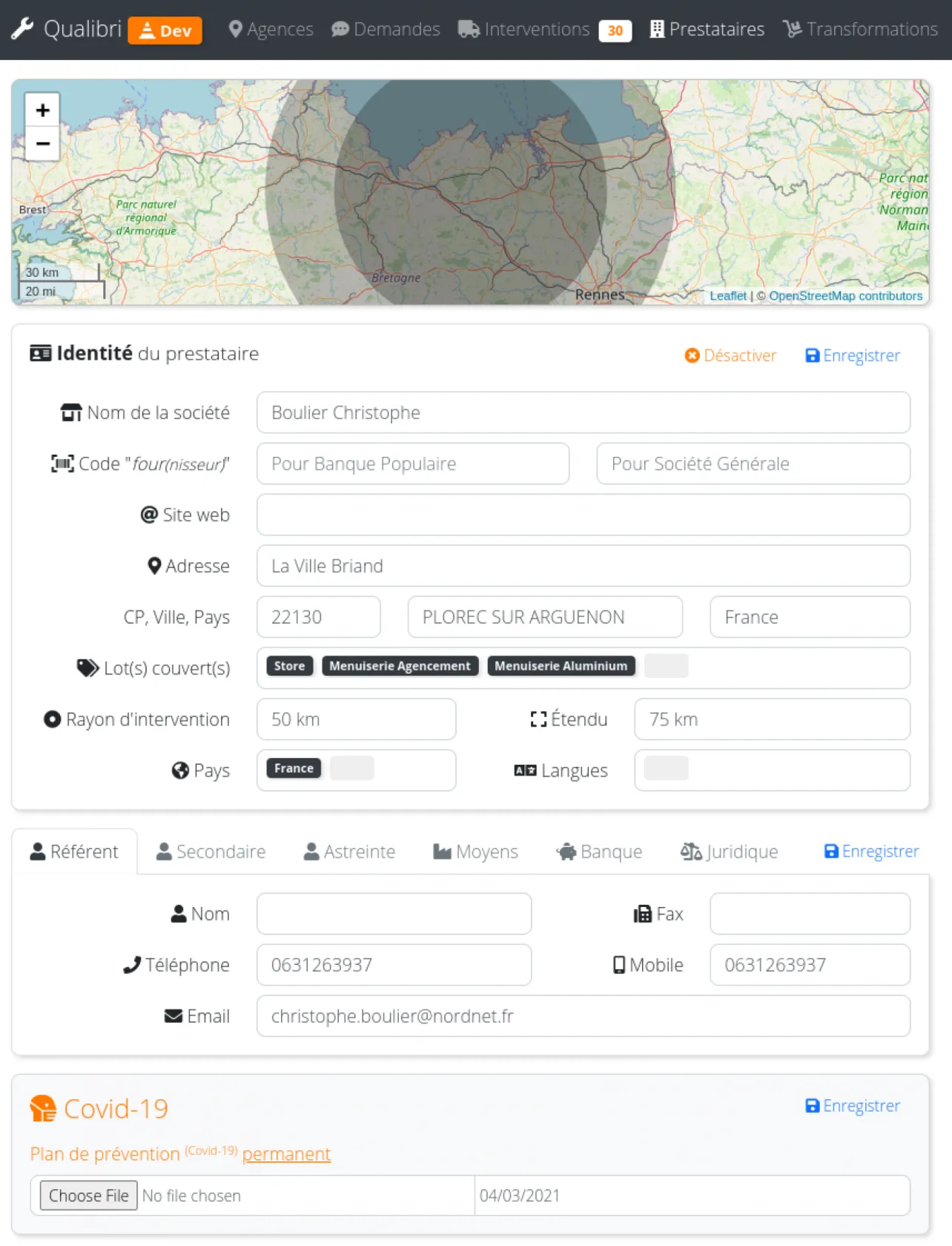The height and width of the screenshot is (1246, 952).
Task: Open the Interventions count badge showing 30
Action: point(615,30)
